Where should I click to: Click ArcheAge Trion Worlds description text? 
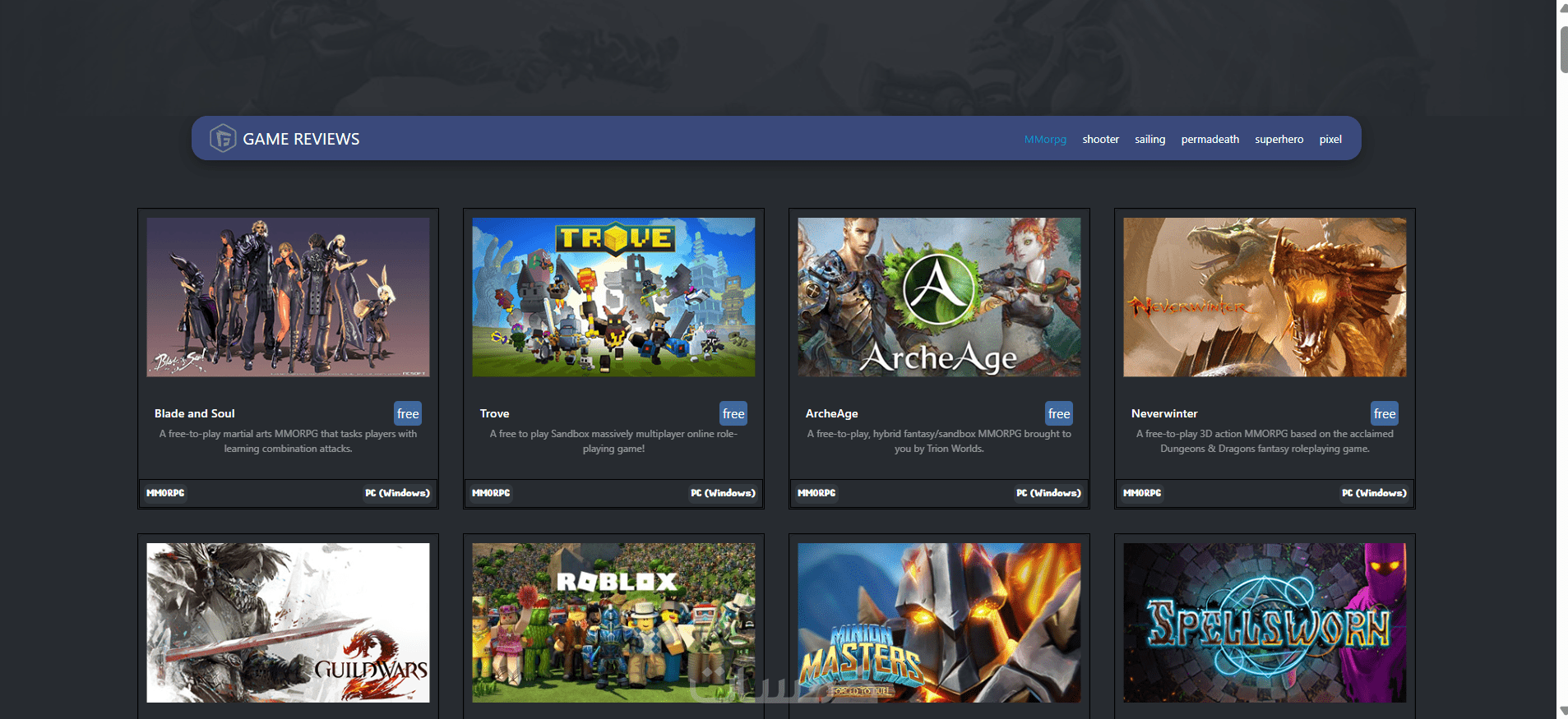click(x=939, y=441)
